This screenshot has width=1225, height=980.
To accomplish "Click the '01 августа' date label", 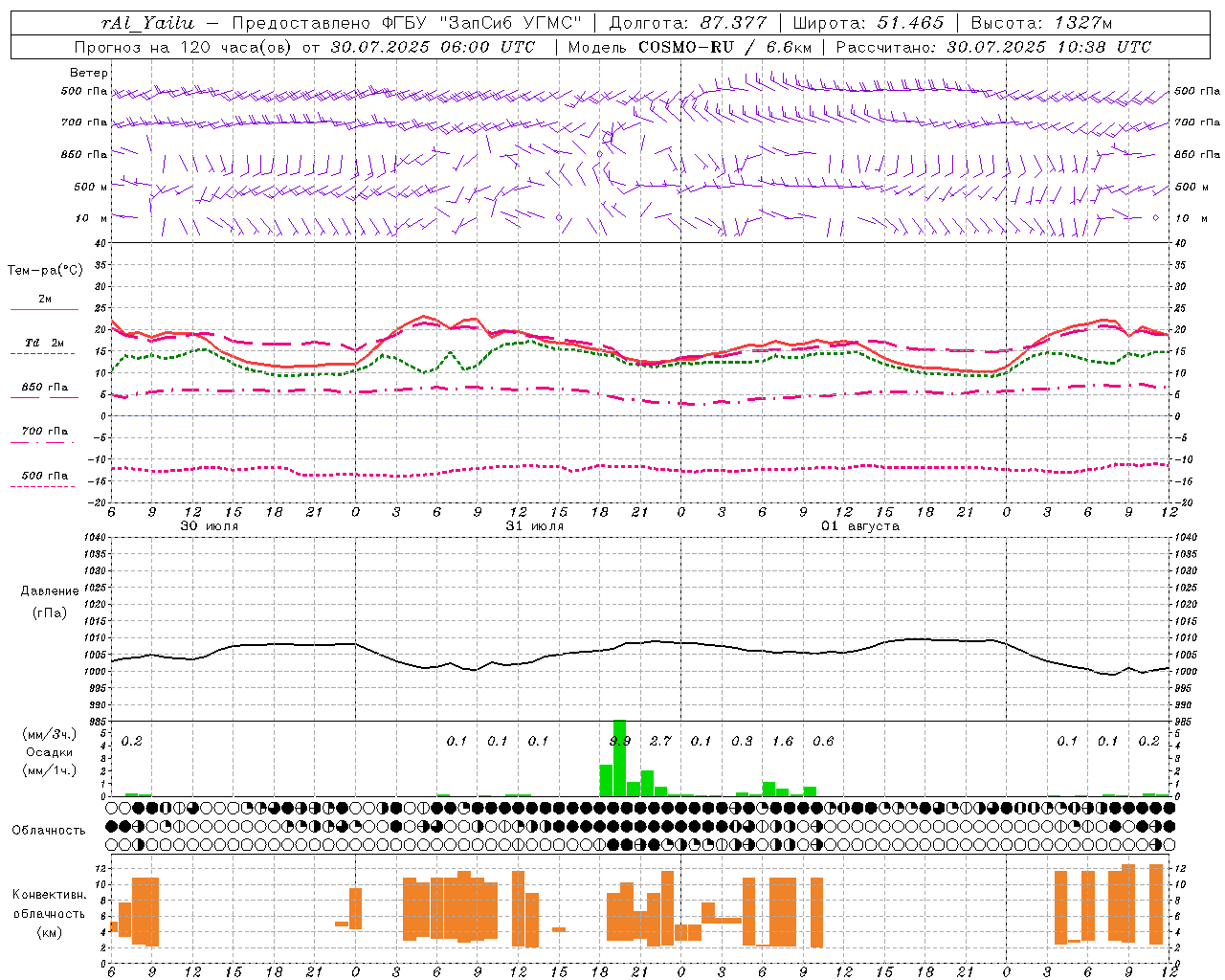I will pos(860,526).
